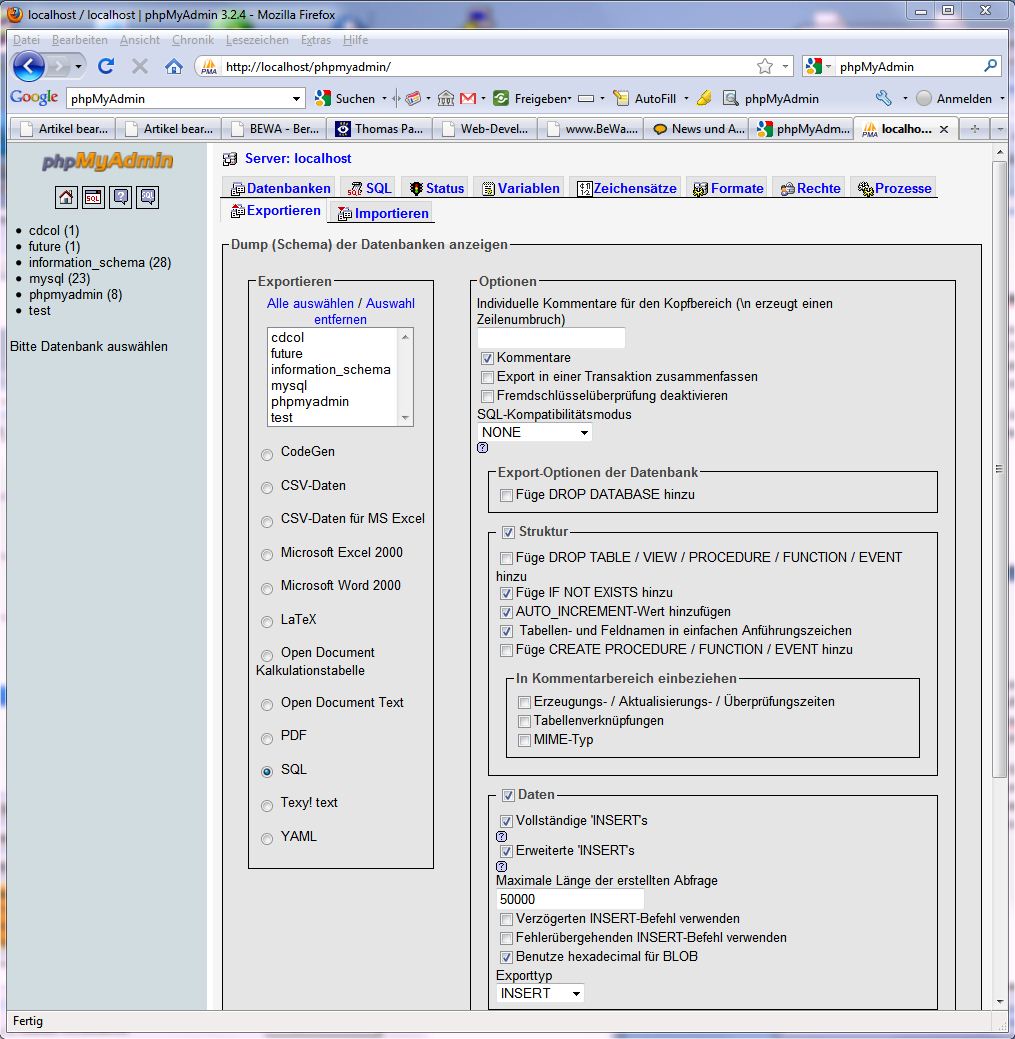Reload the current page
This screenshot has height=1039, width=1015.
point(106,66)
